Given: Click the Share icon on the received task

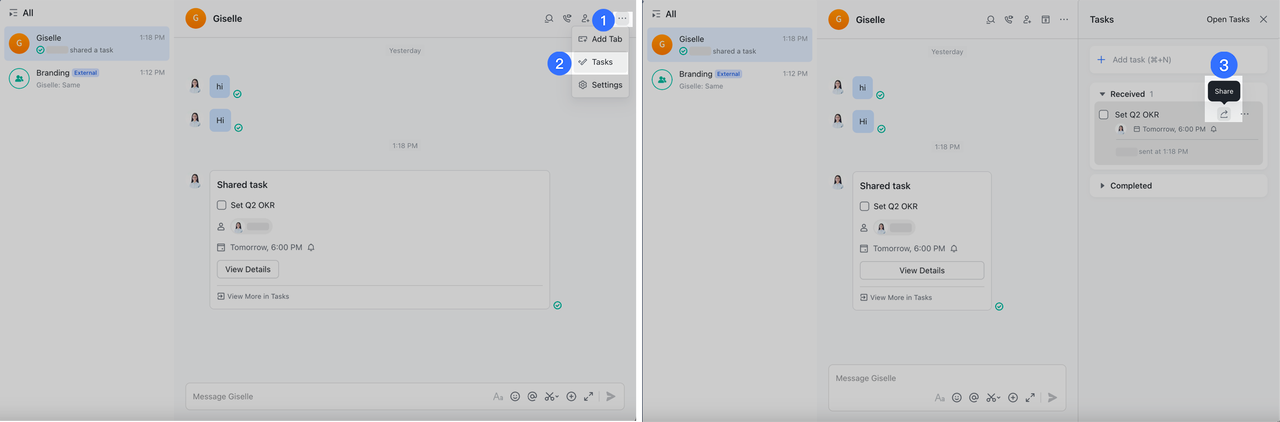Looking at the screenshot, I should [x=1223, y=114].
